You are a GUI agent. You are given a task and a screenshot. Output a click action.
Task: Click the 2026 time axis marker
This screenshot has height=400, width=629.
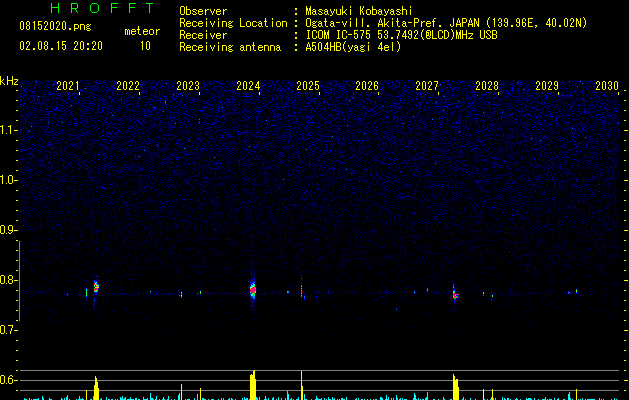tap(367, 85)
